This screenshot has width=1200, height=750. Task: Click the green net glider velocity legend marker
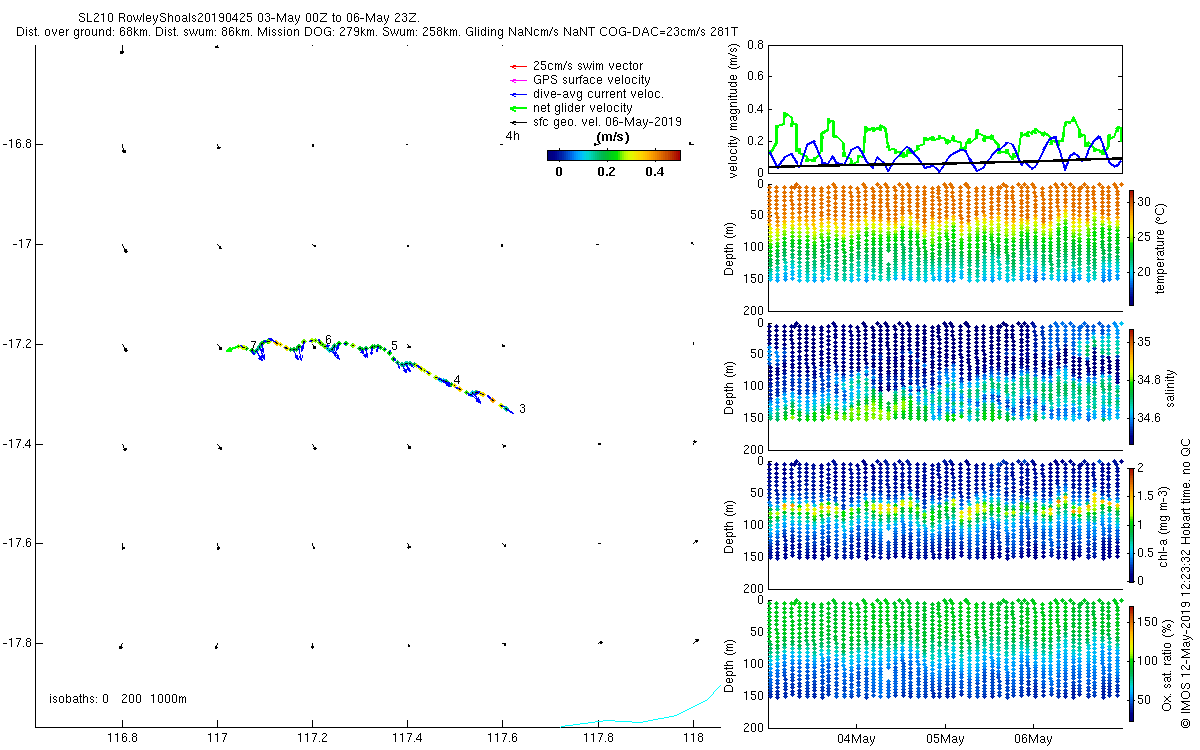click(517, 108)
